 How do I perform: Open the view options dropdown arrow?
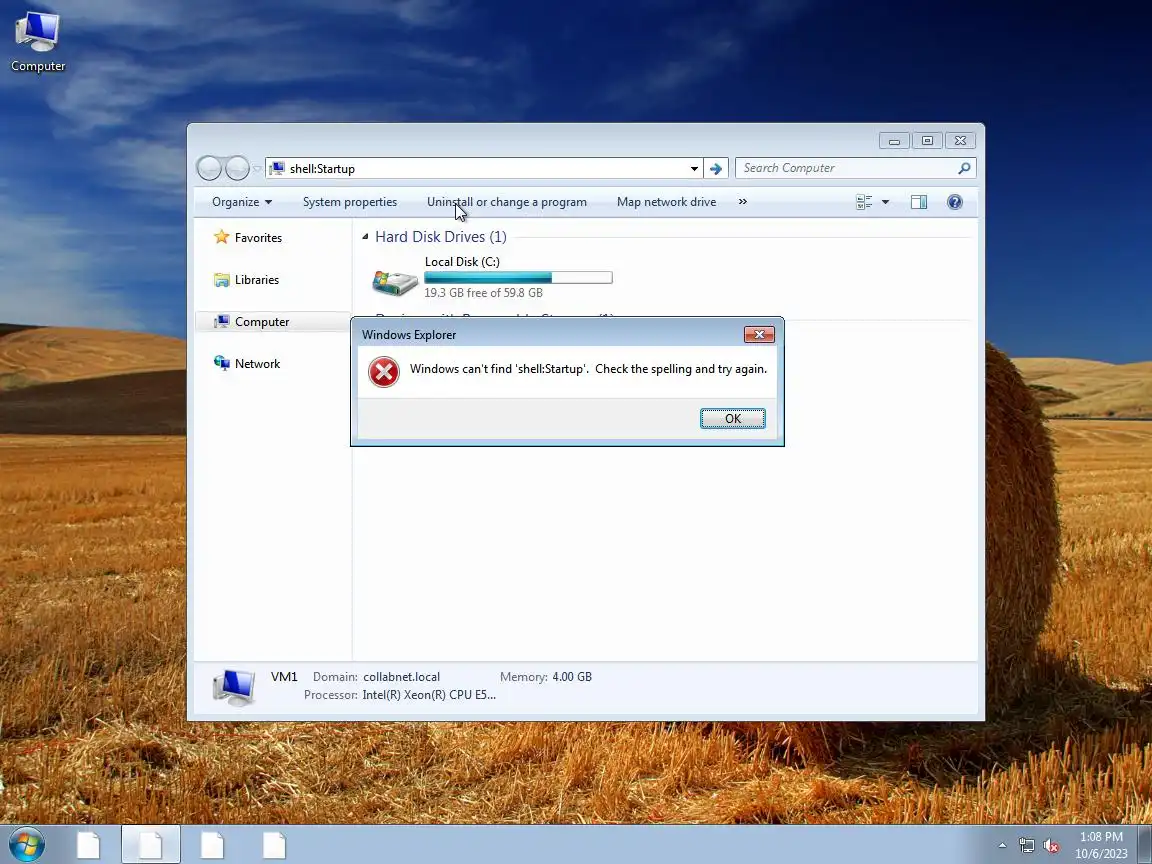885,202
